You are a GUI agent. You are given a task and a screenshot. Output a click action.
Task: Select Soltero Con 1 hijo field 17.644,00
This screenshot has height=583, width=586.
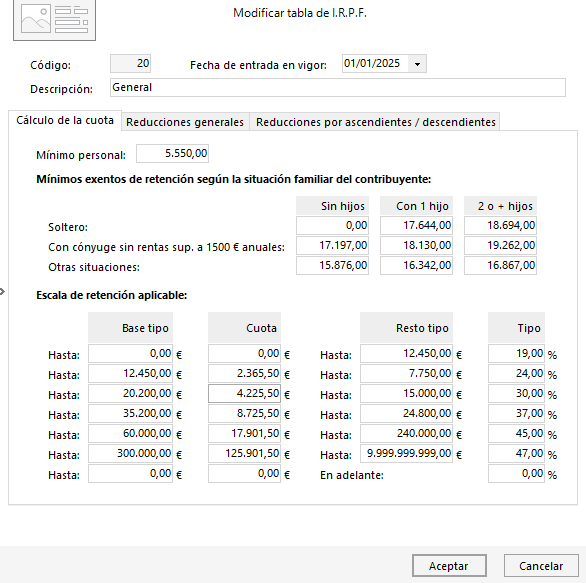(x=416, y=225)
